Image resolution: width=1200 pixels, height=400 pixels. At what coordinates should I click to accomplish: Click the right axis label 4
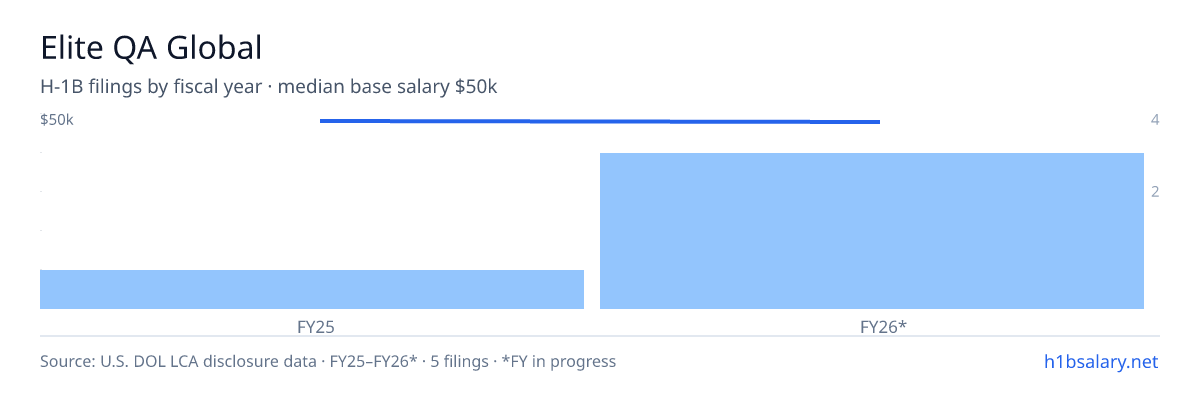click(1155, 120)
